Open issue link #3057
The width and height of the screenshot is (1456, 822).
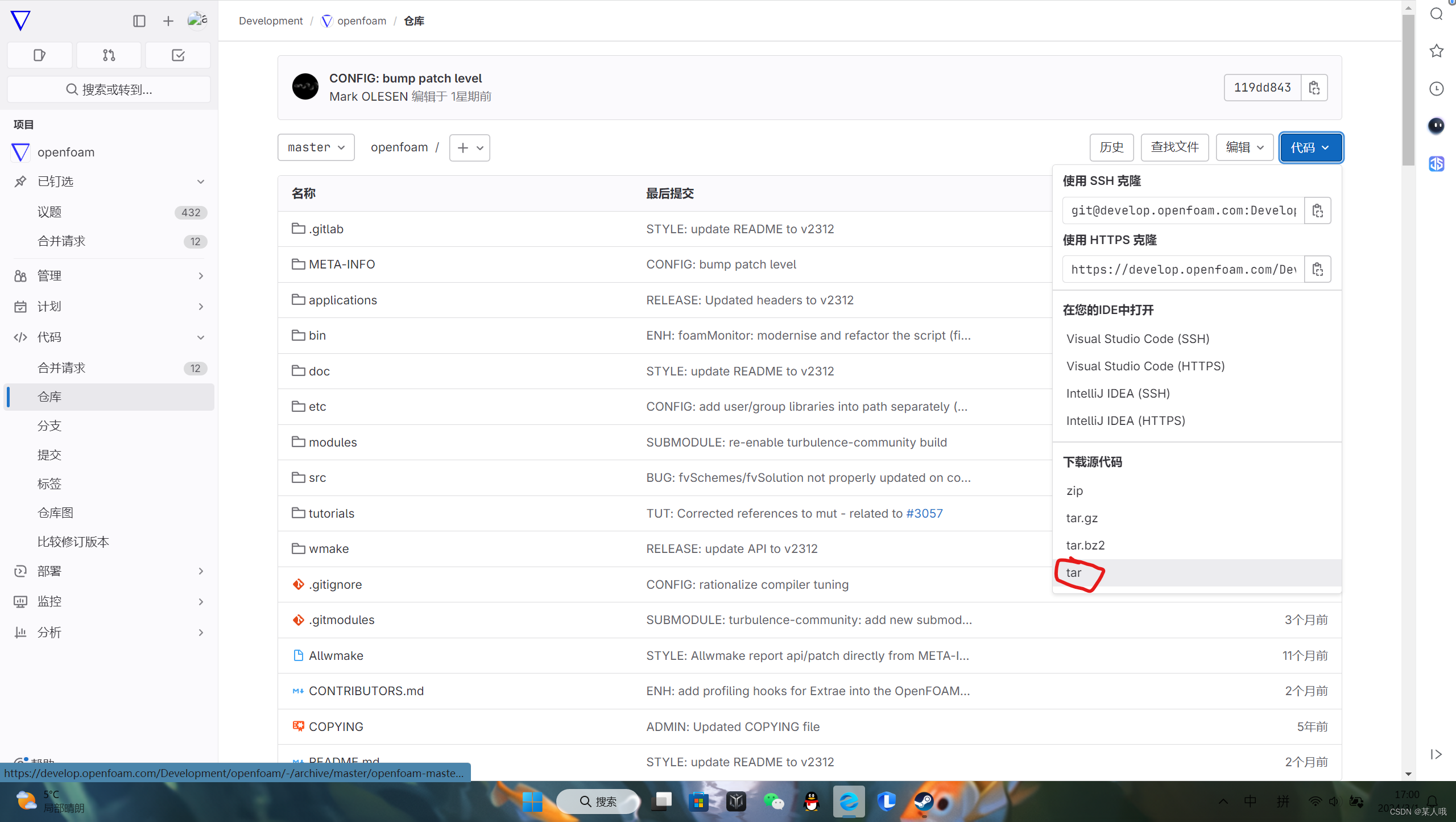pyautogui.click(x=924, y=513)
